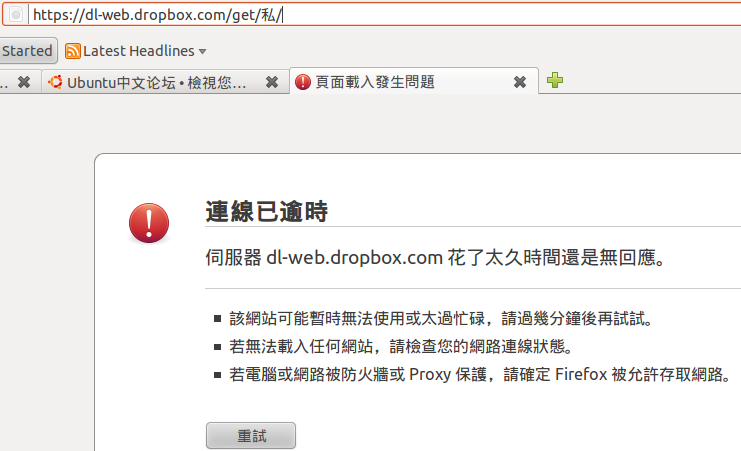Focus the dropbox URL address field

click(385, 15)
